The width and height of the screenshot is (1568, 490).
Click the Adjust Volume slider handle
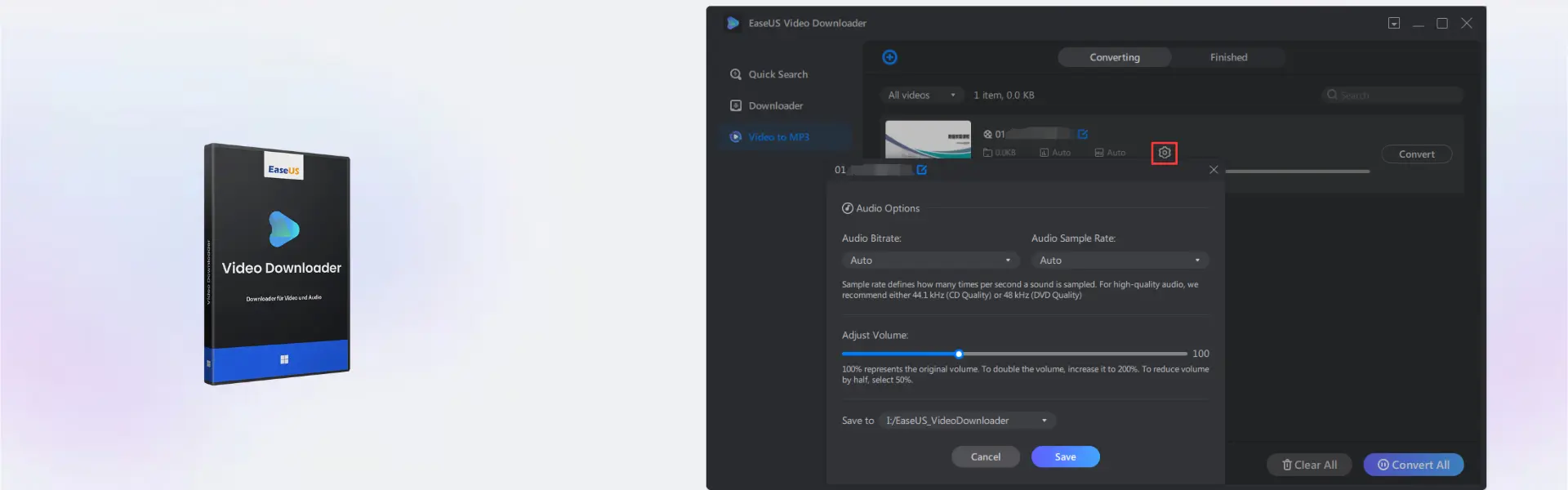[959, 354]
